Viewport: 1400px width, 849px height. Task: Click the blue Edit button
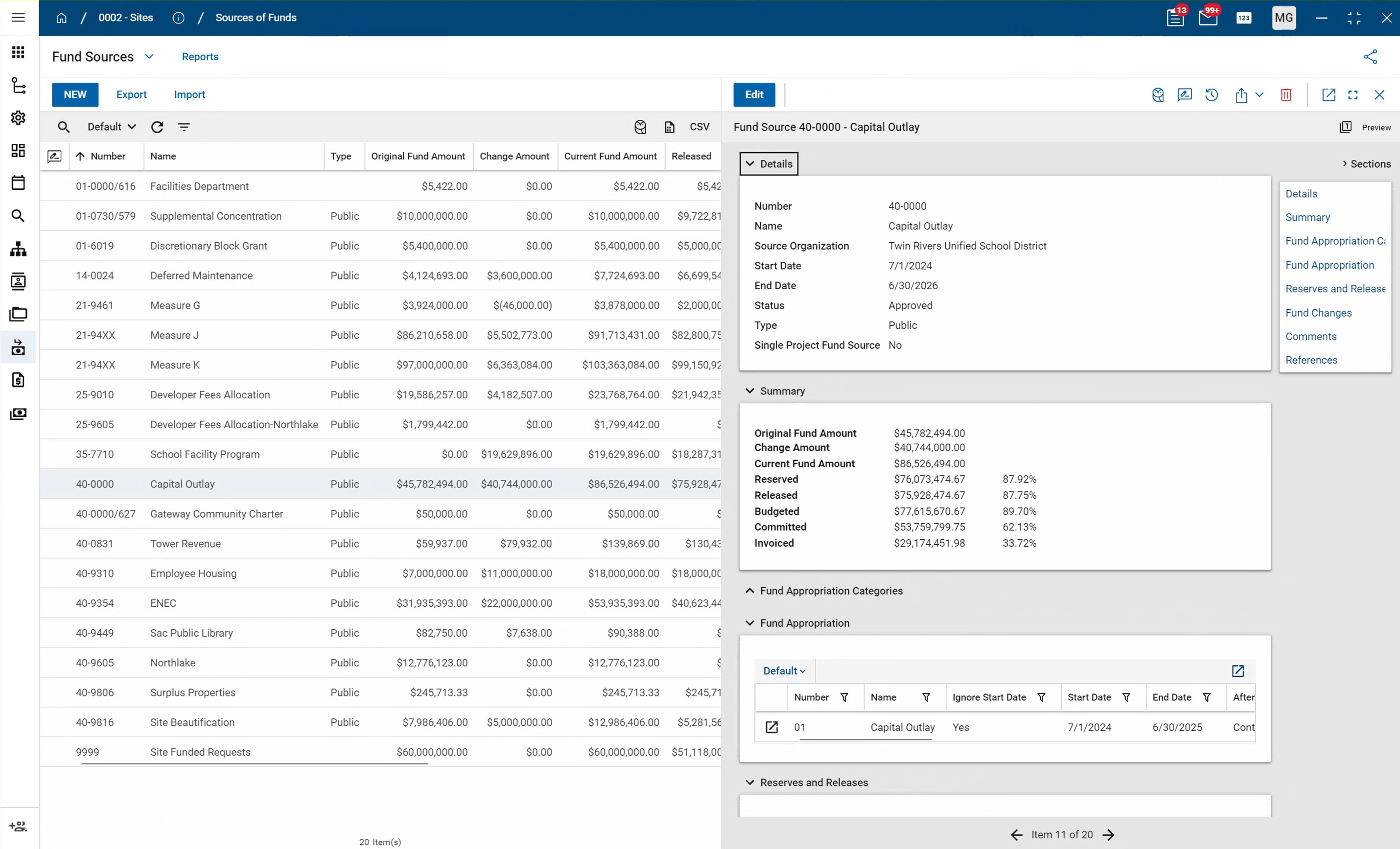tap(753, 95)
